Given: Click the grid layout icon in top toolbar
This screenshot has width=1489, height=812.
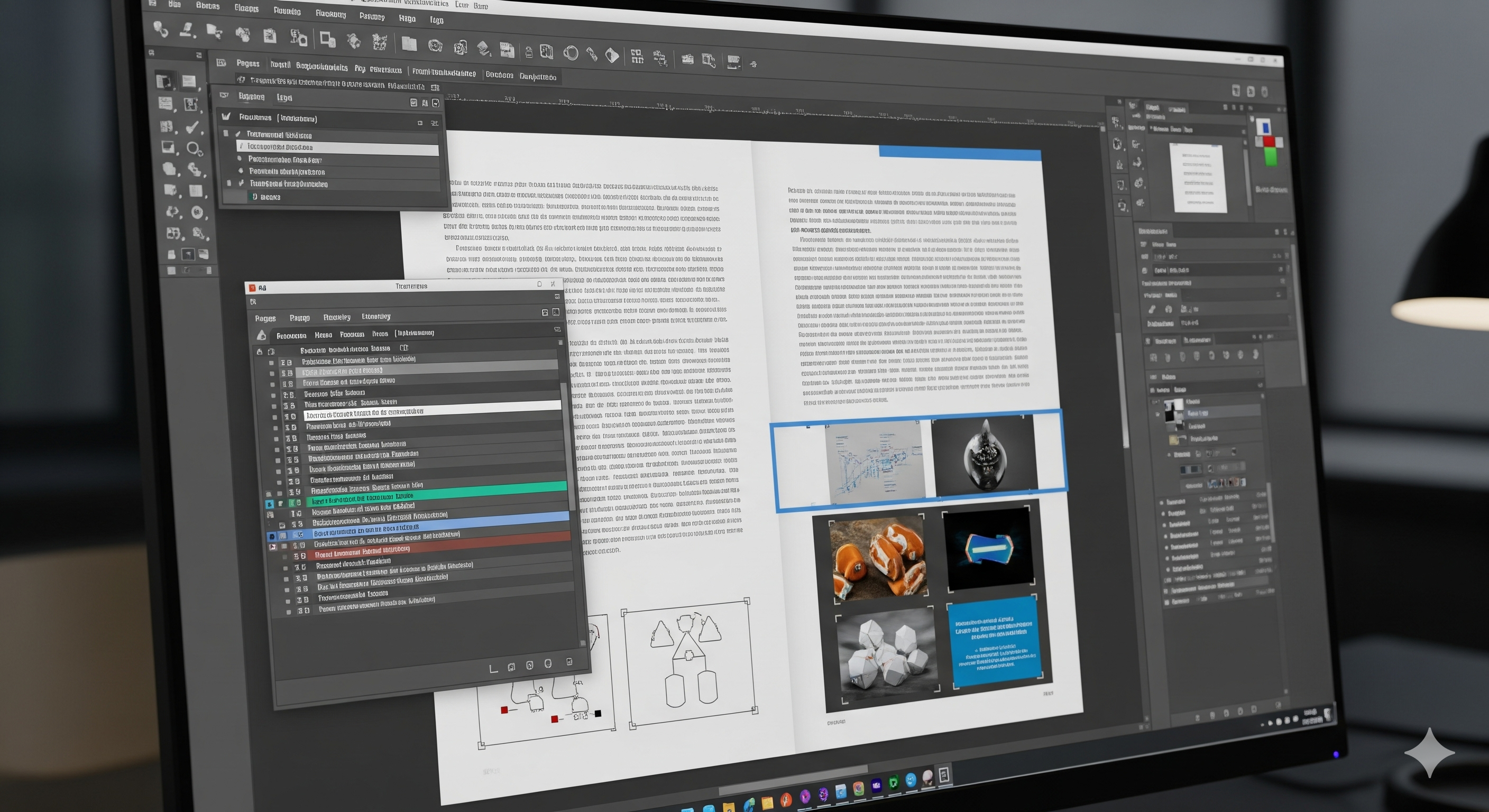Looking at the screenshot, I should 637,56.
